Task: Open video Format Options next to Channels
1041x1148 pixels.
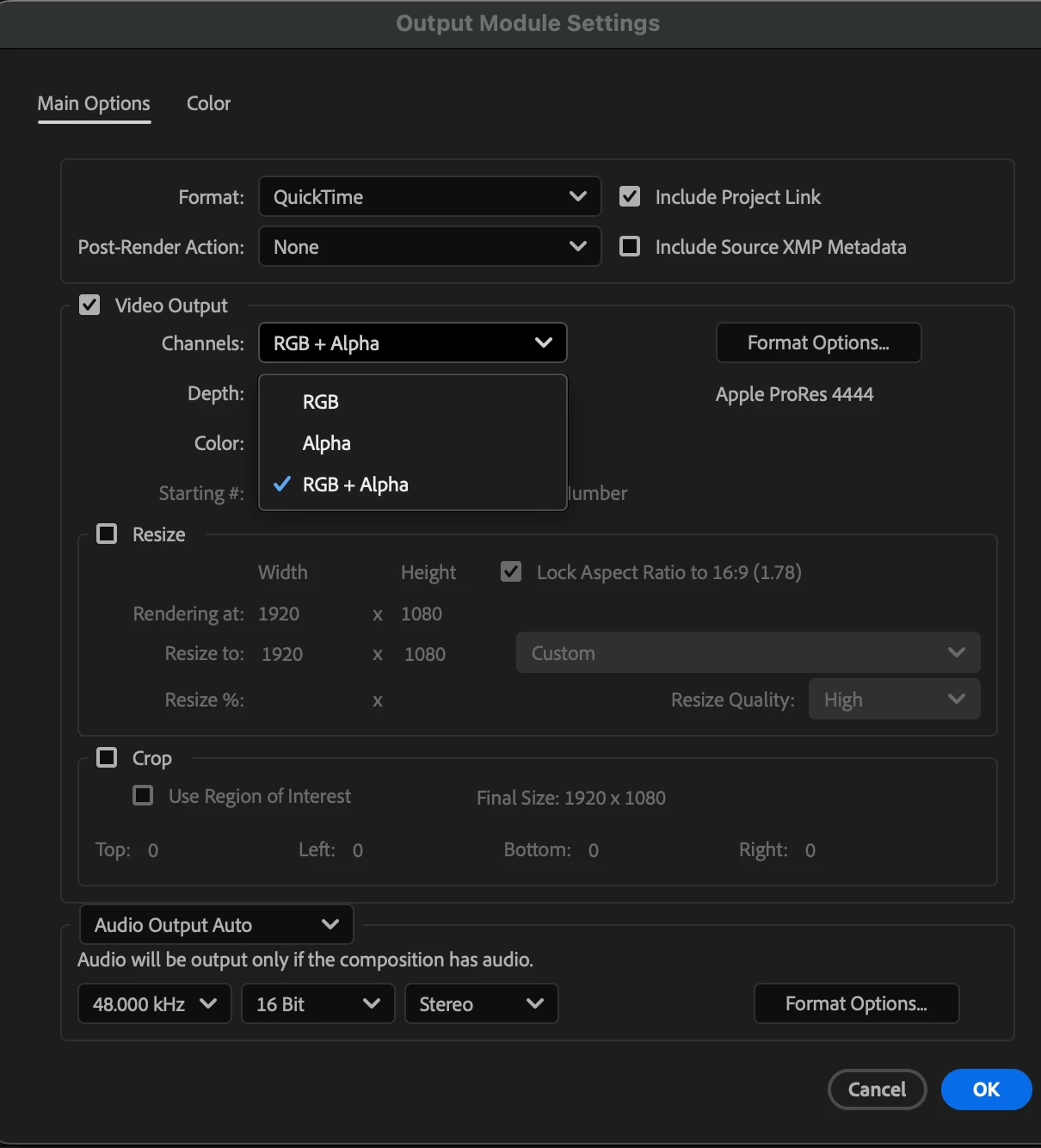Action: click(x=818, y=343)
